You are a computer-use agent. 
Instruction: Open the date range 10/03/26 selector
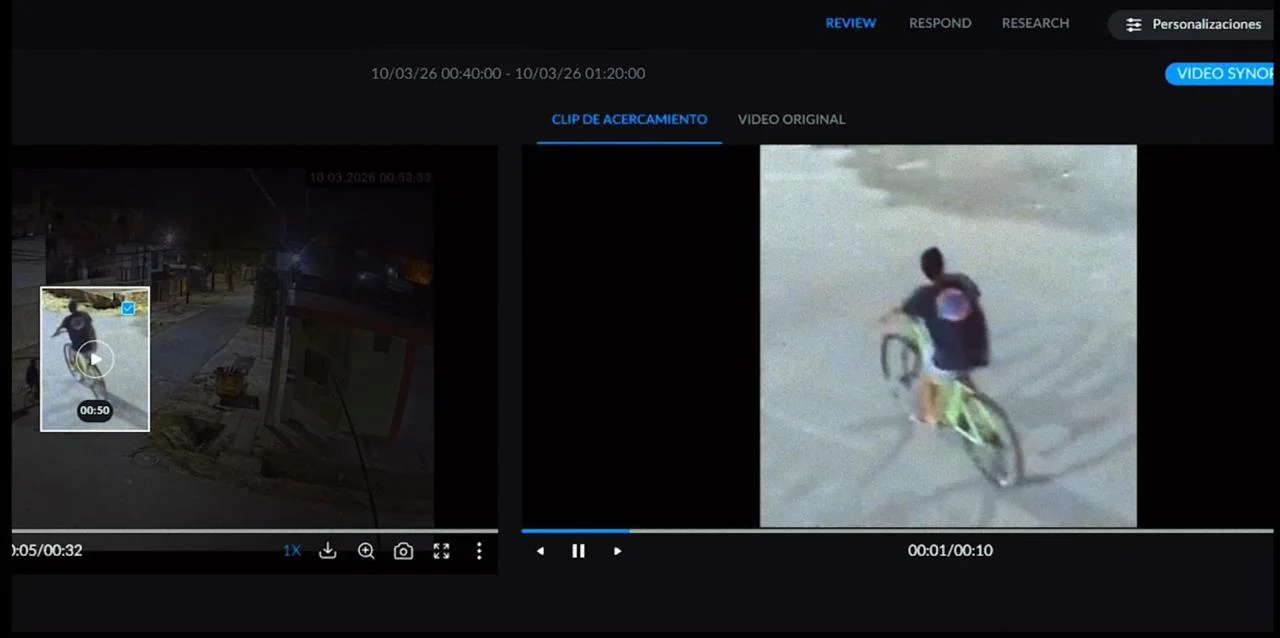point(507,73)
